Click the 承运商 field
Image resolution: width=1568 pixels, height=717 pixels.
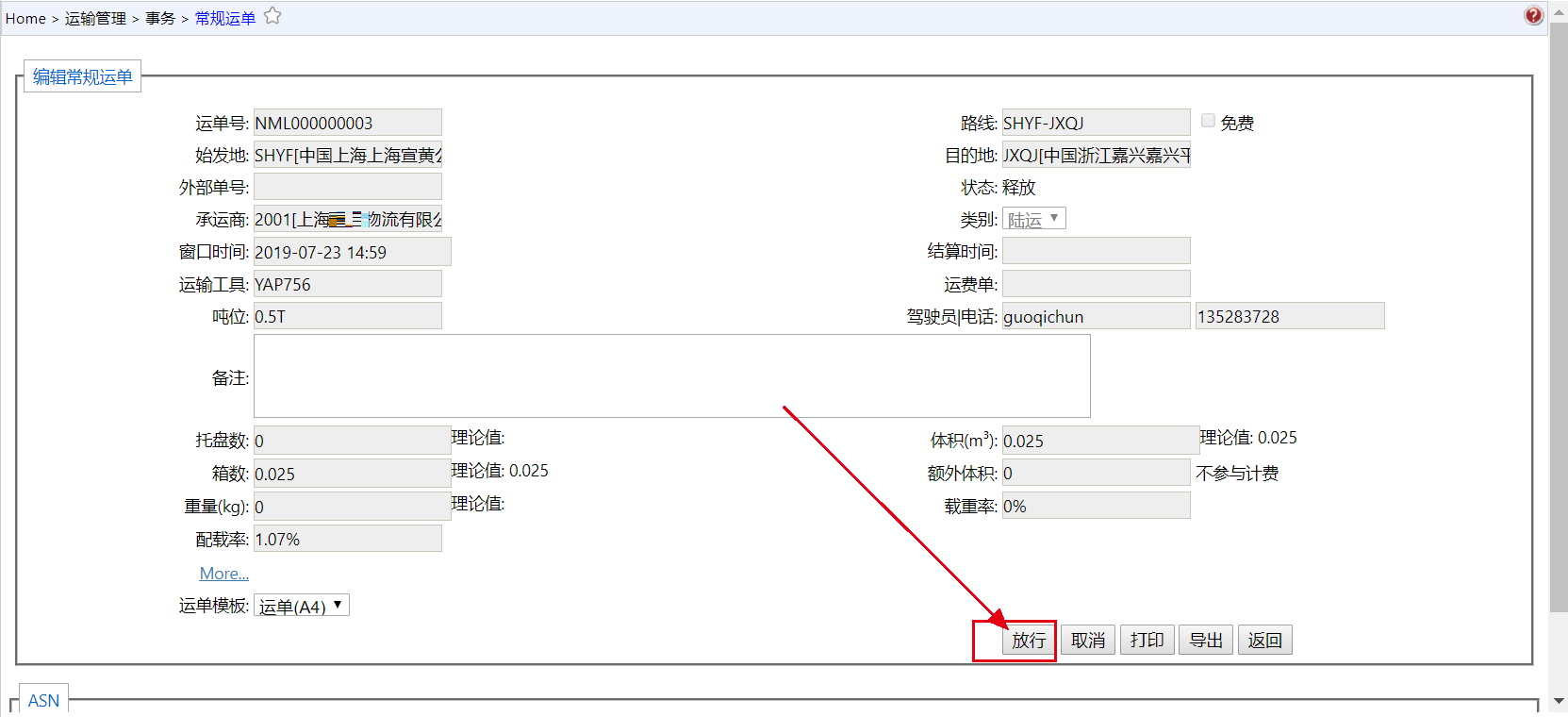(348, 219)
